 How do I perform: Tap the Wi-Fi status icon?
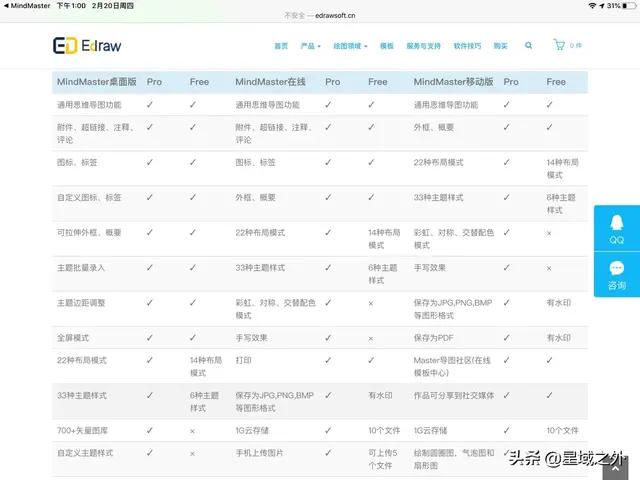click(x=592, y=6)
